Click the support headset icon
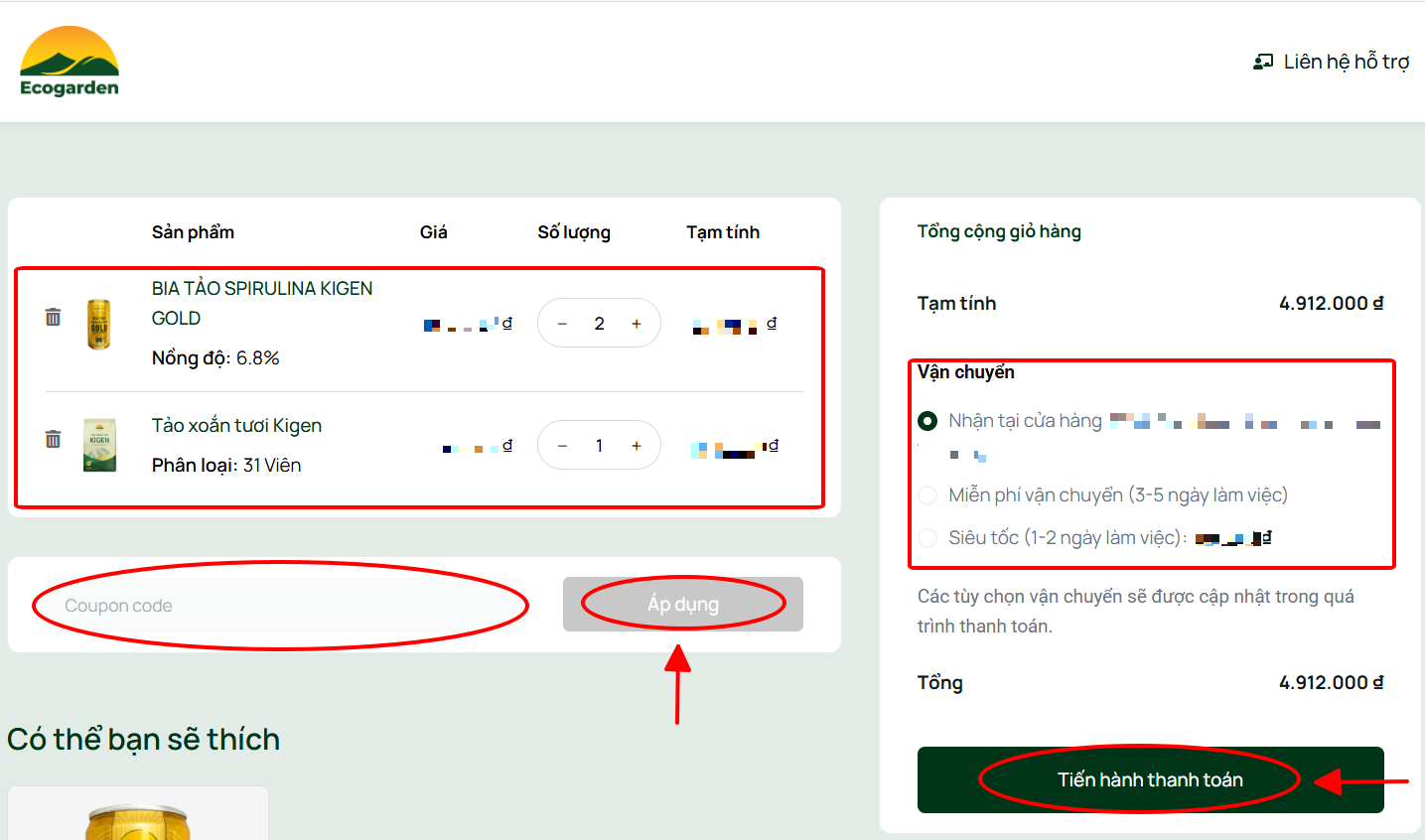 1262,62
